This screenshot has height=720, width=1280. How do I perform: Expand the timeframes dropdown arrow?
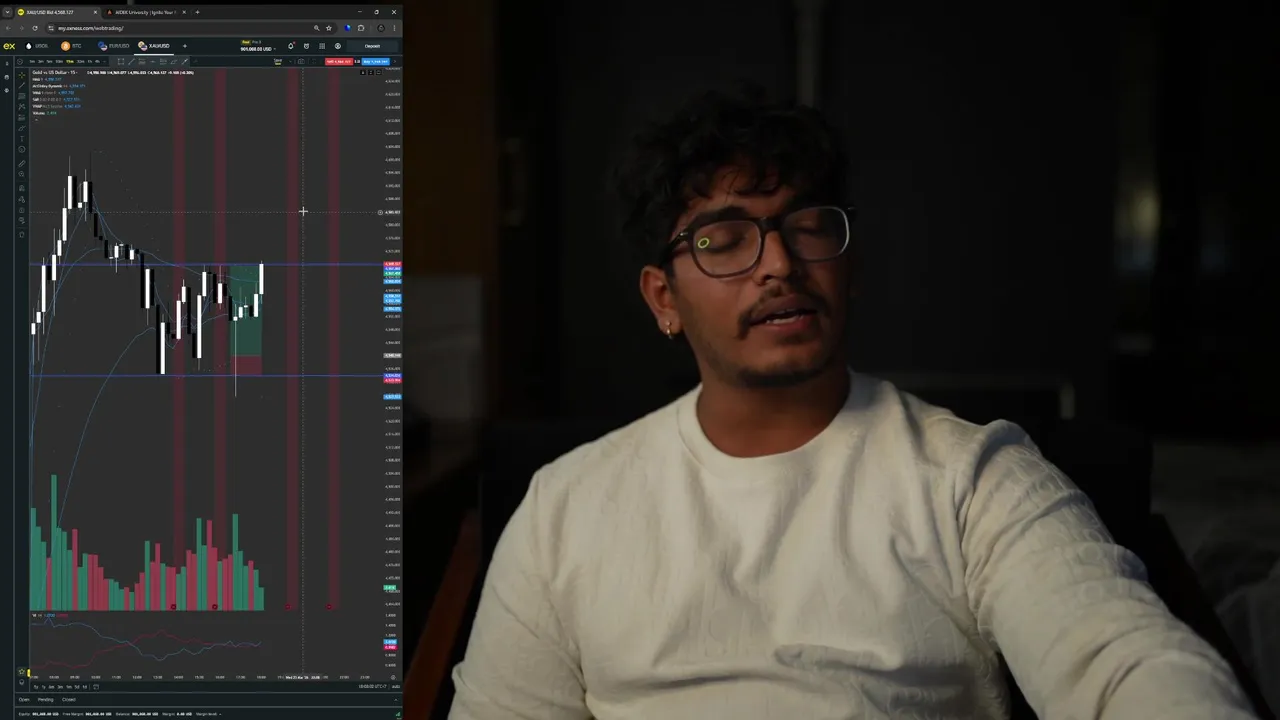(x=104, y=62)
